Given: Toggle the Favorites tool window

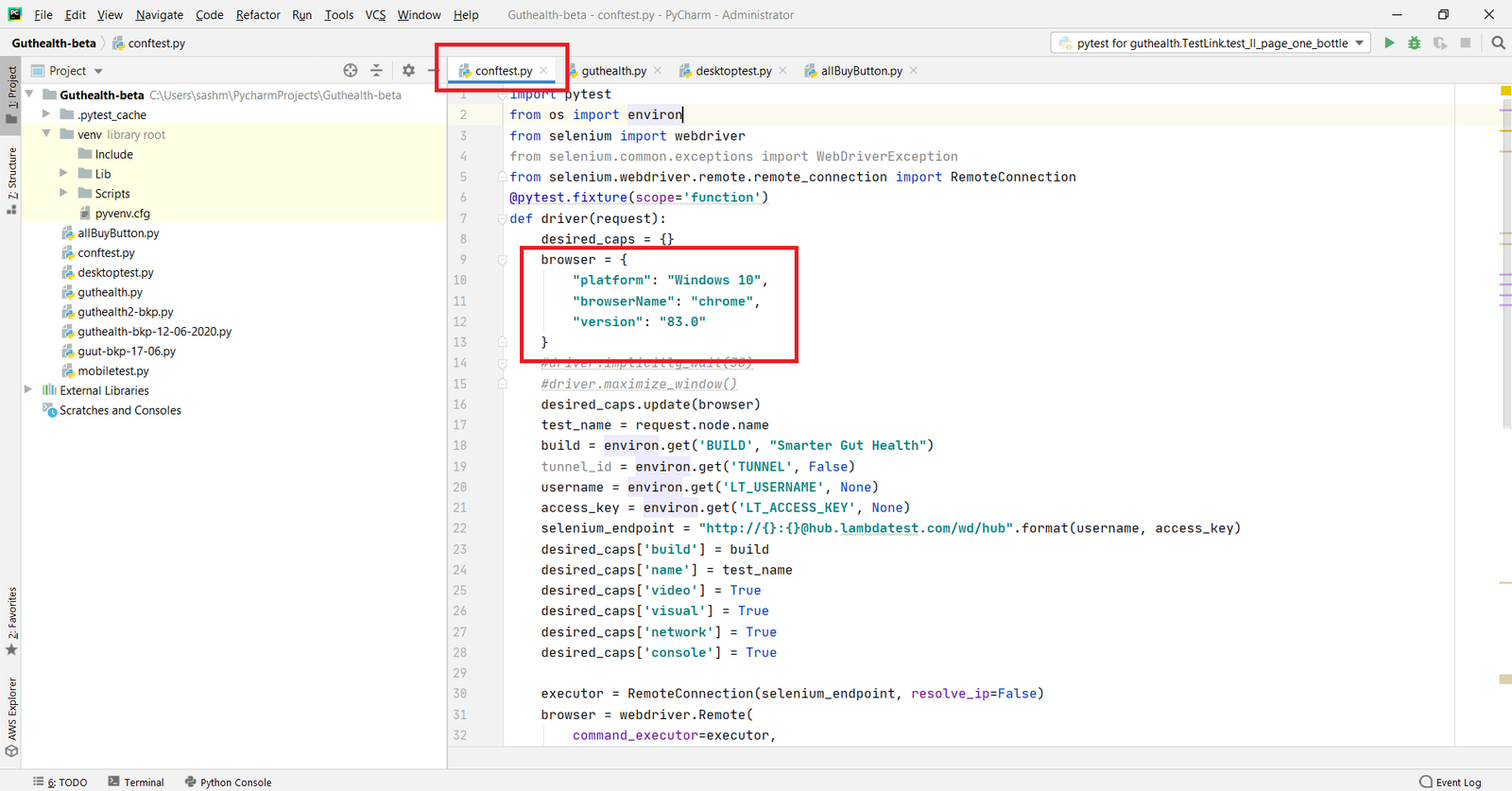Looking at the screenshot, I should click(x=11, y=620).
